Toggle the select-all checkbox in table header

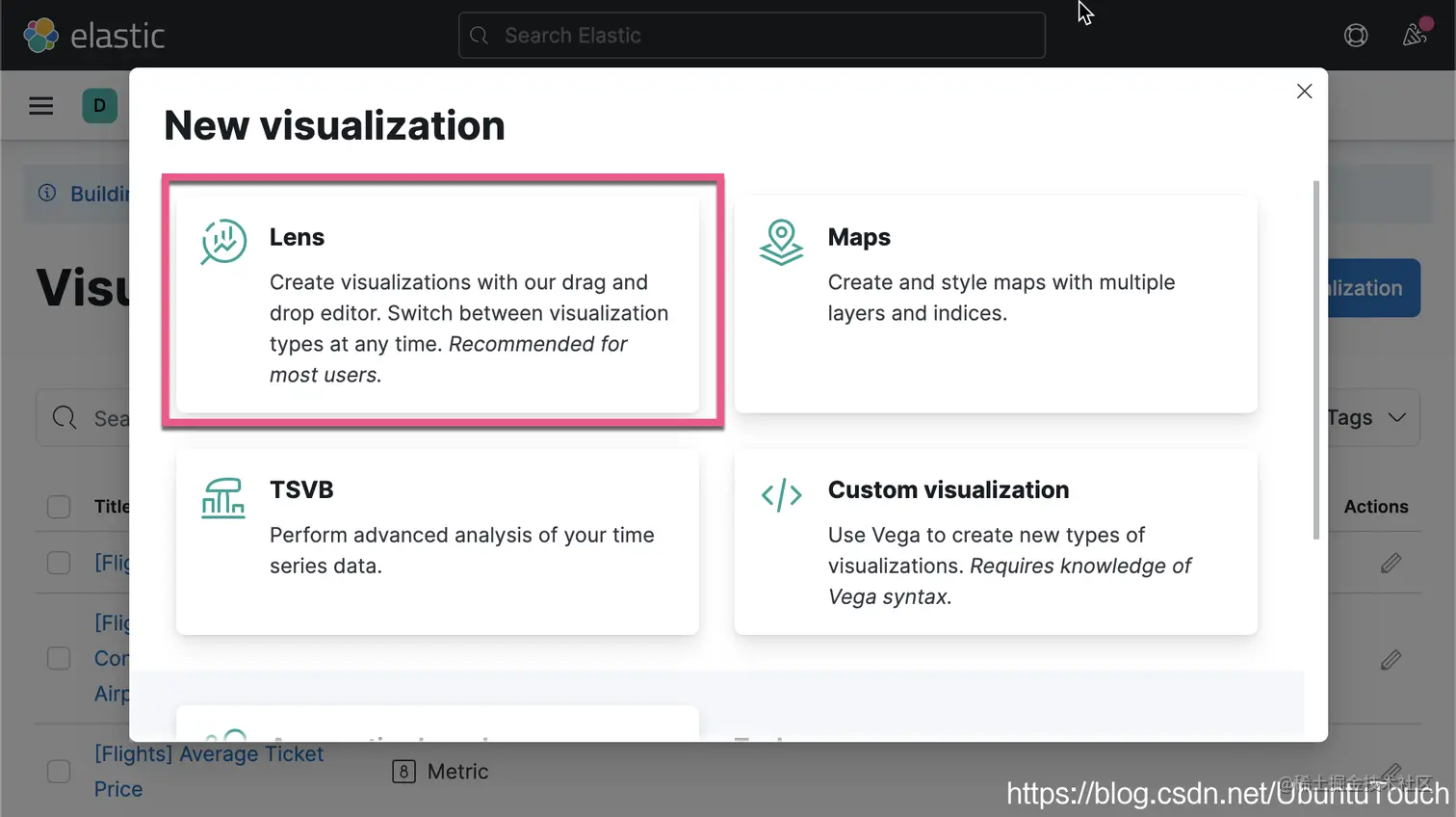coord(59,507)
